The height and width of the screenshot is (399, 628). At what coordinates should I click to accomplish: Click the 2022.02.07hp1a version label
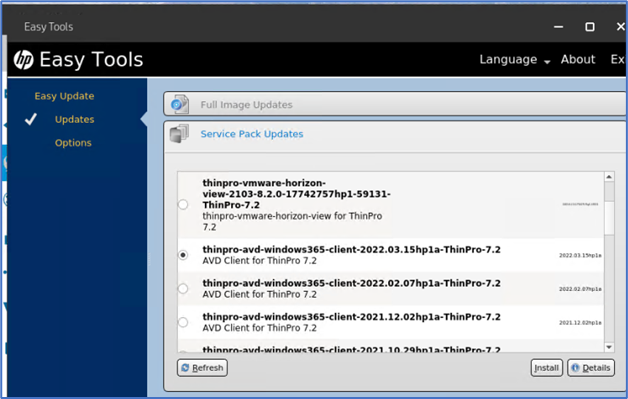pyautogui.click(x=580, y=289)
